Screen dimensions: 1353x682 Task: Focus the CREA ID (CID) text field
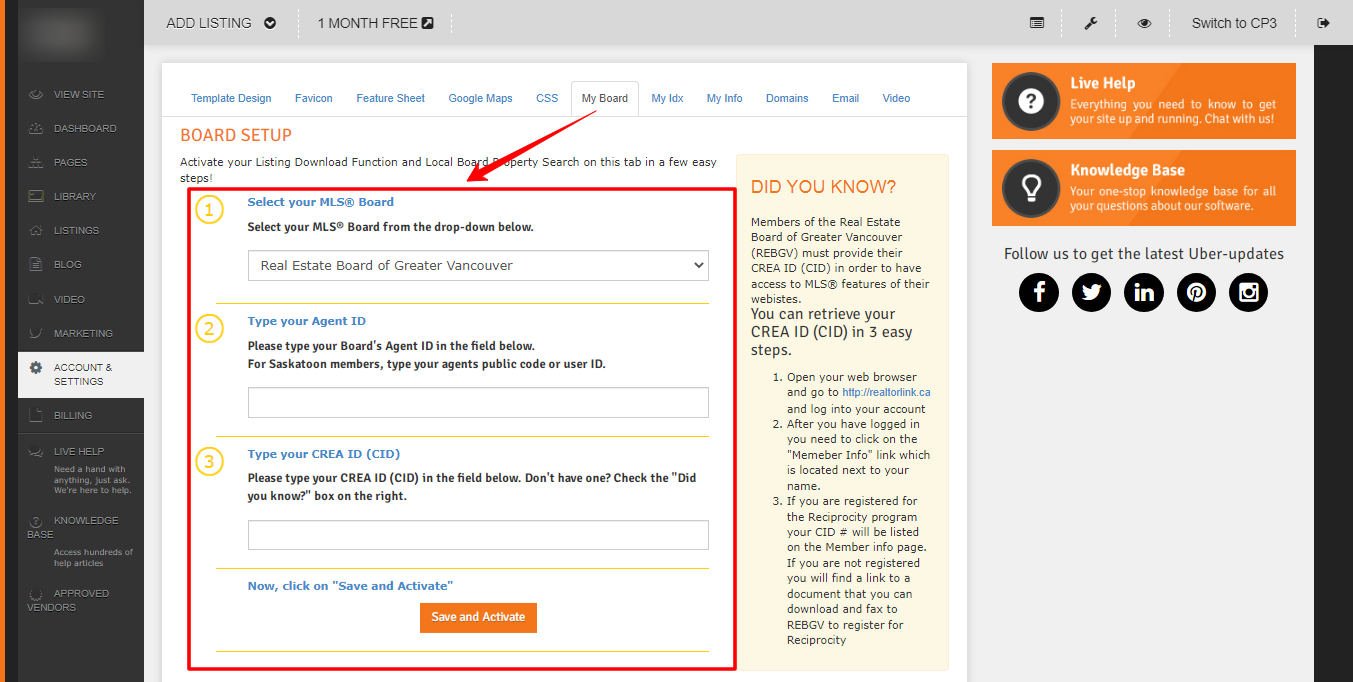click(x=478, y=535)
